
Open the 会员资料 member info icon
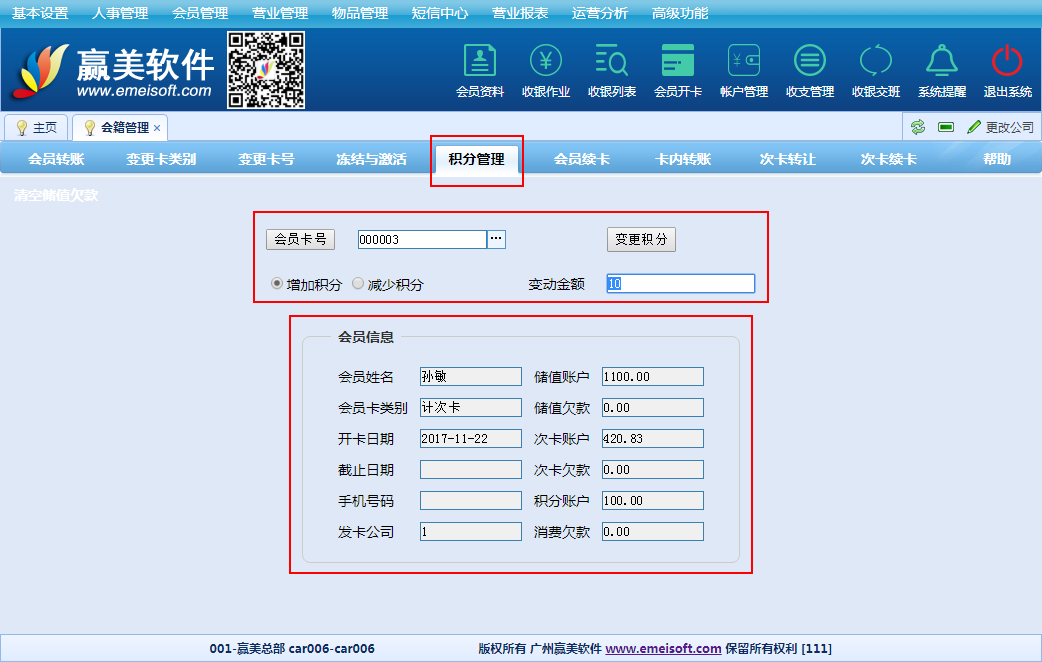[x=480, y=62]
